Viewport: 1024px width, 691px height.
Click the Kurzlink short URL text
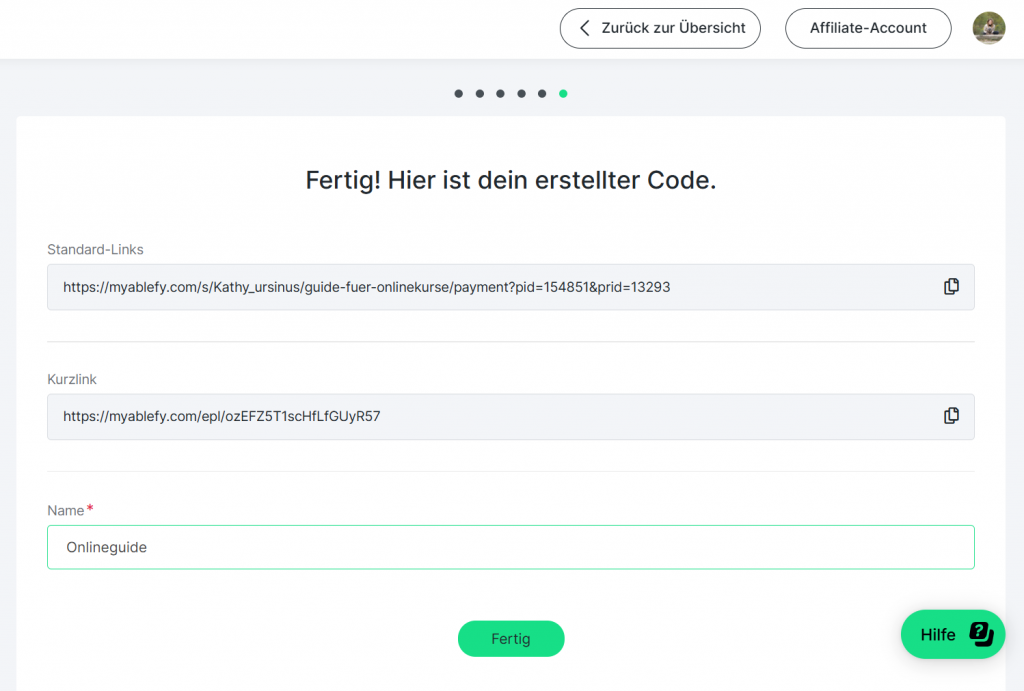coord(221,416)
